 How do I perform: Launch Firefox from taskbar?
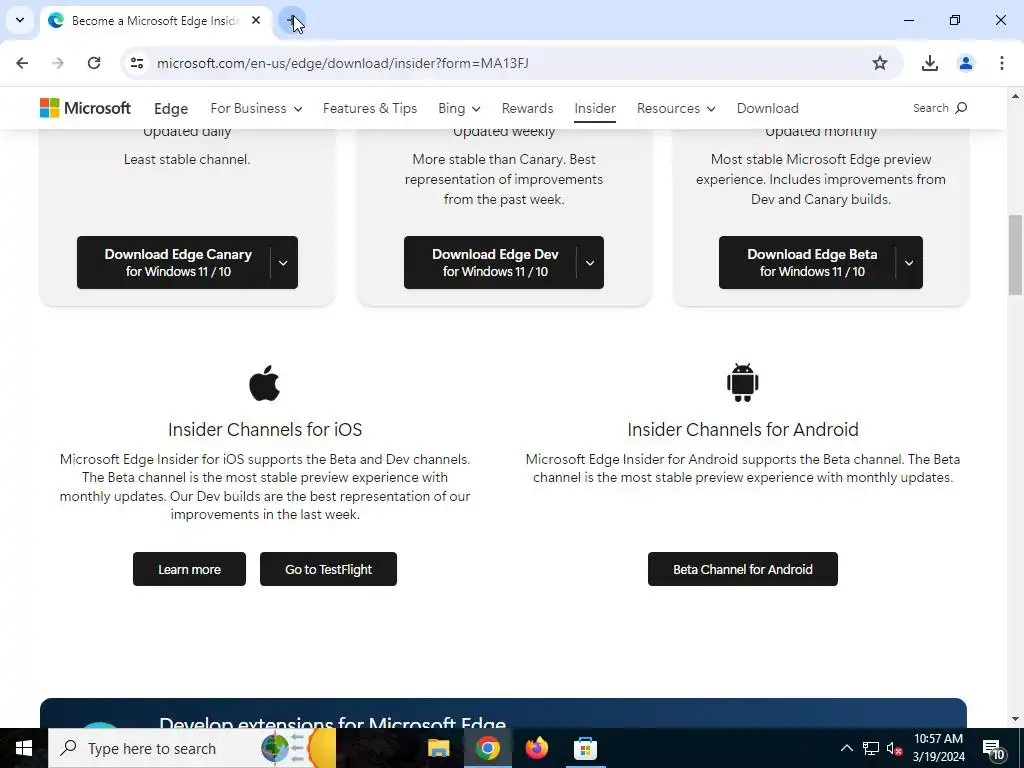pyautogui.click(x=537, y=748)
